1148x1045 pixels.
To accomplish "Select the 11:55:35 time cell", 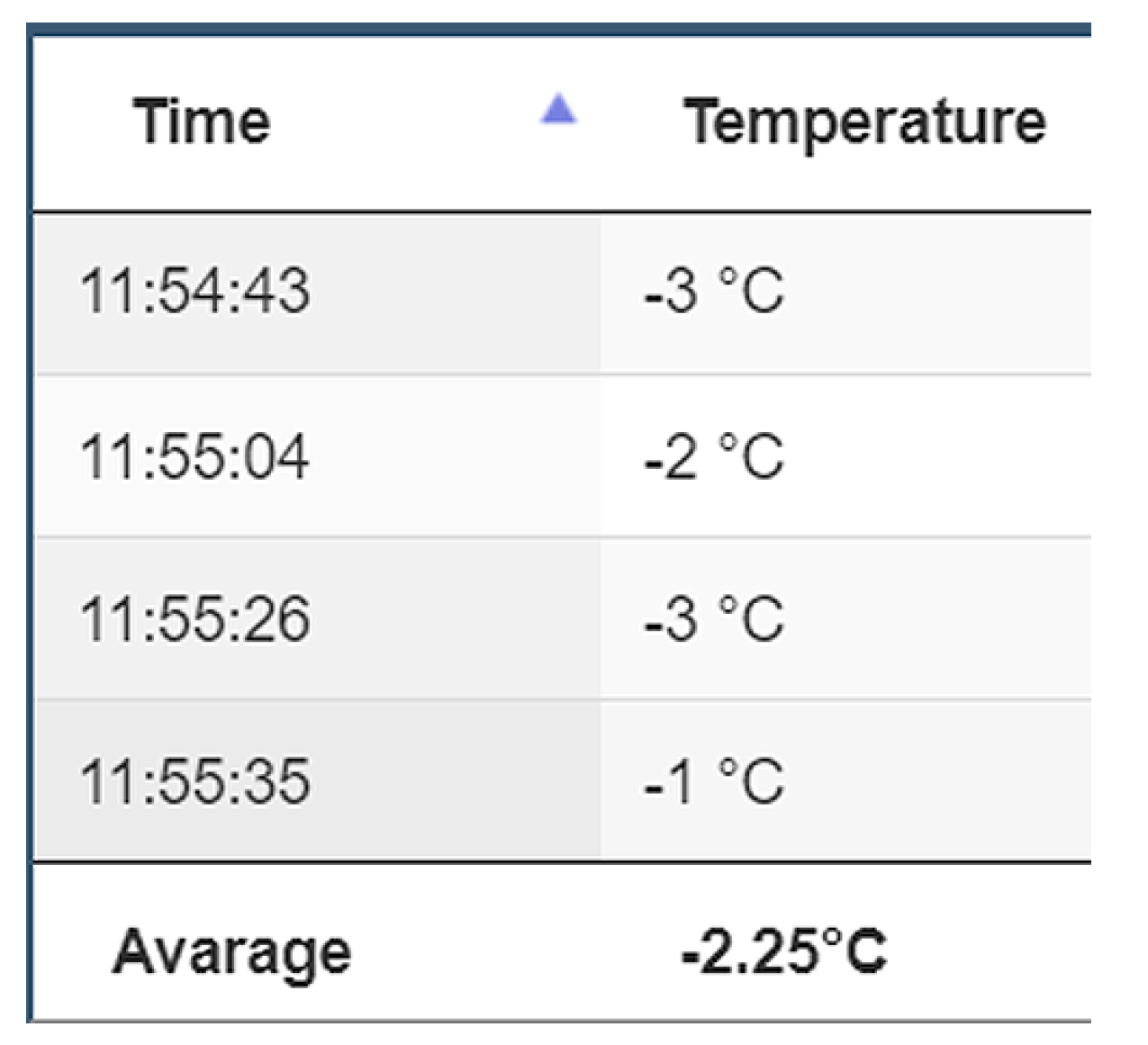I will tap(194, 780).
